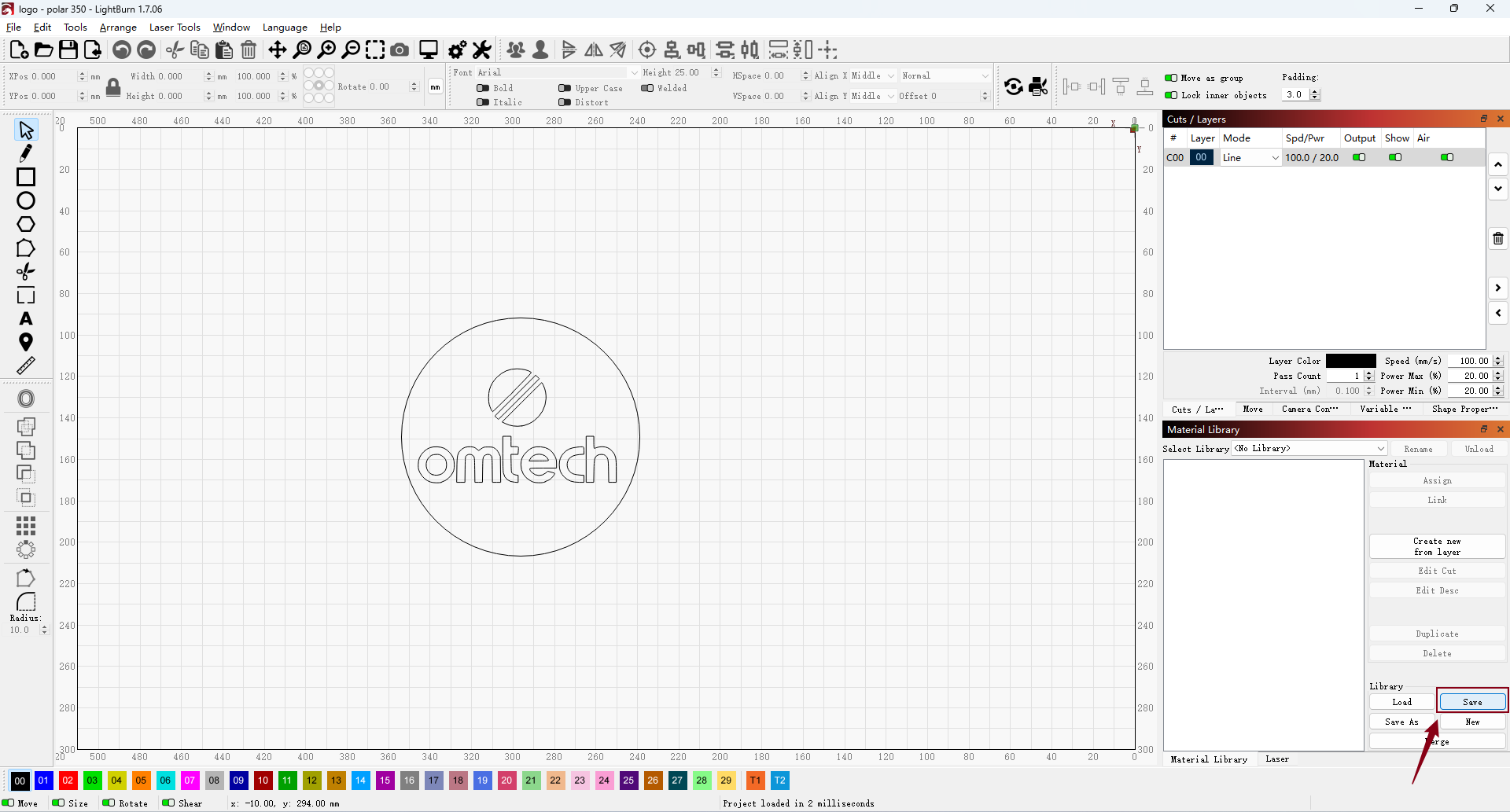
Task: Select the Measure ruler tool
Action: tap(26, 366)
